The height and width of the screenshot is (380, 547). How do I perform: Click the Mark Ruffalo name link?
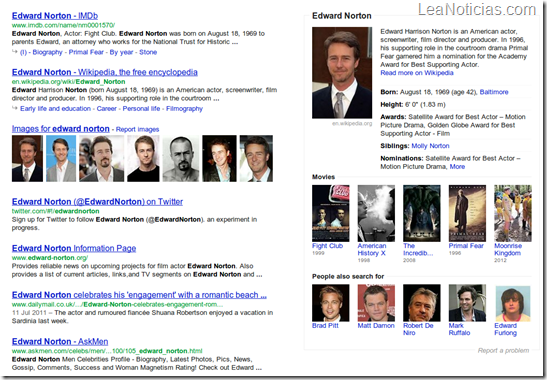459,329
